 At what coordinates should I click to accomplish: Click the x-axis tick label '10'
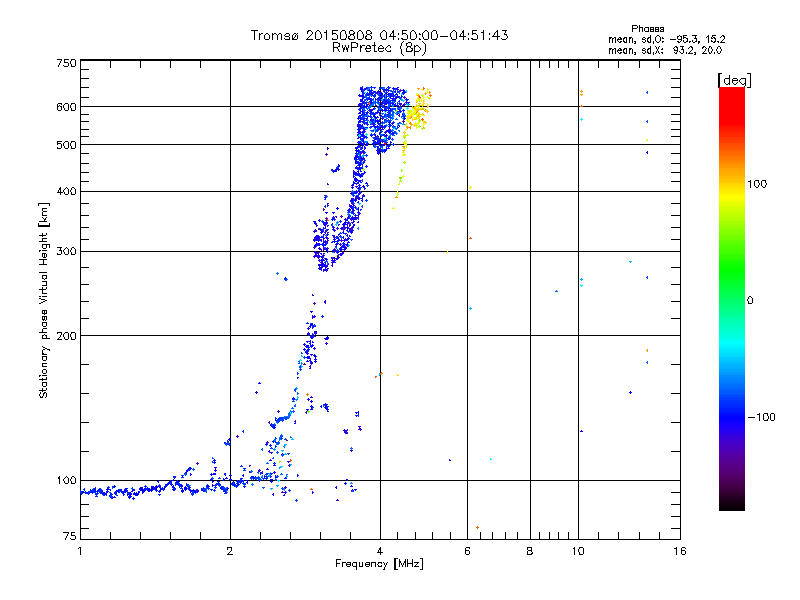point(578,551)
